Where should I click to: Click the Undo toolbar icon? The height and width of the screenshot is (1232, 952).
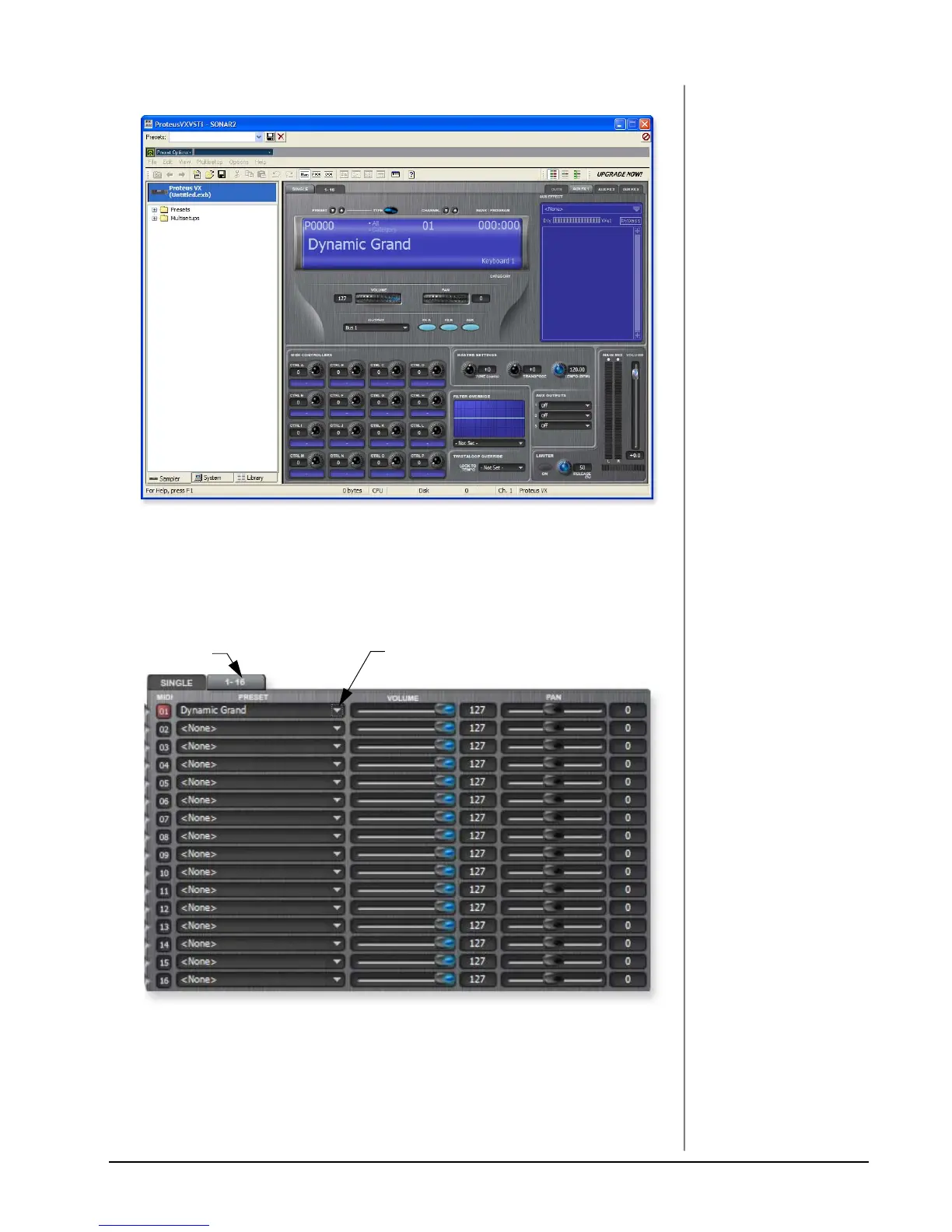276,174
